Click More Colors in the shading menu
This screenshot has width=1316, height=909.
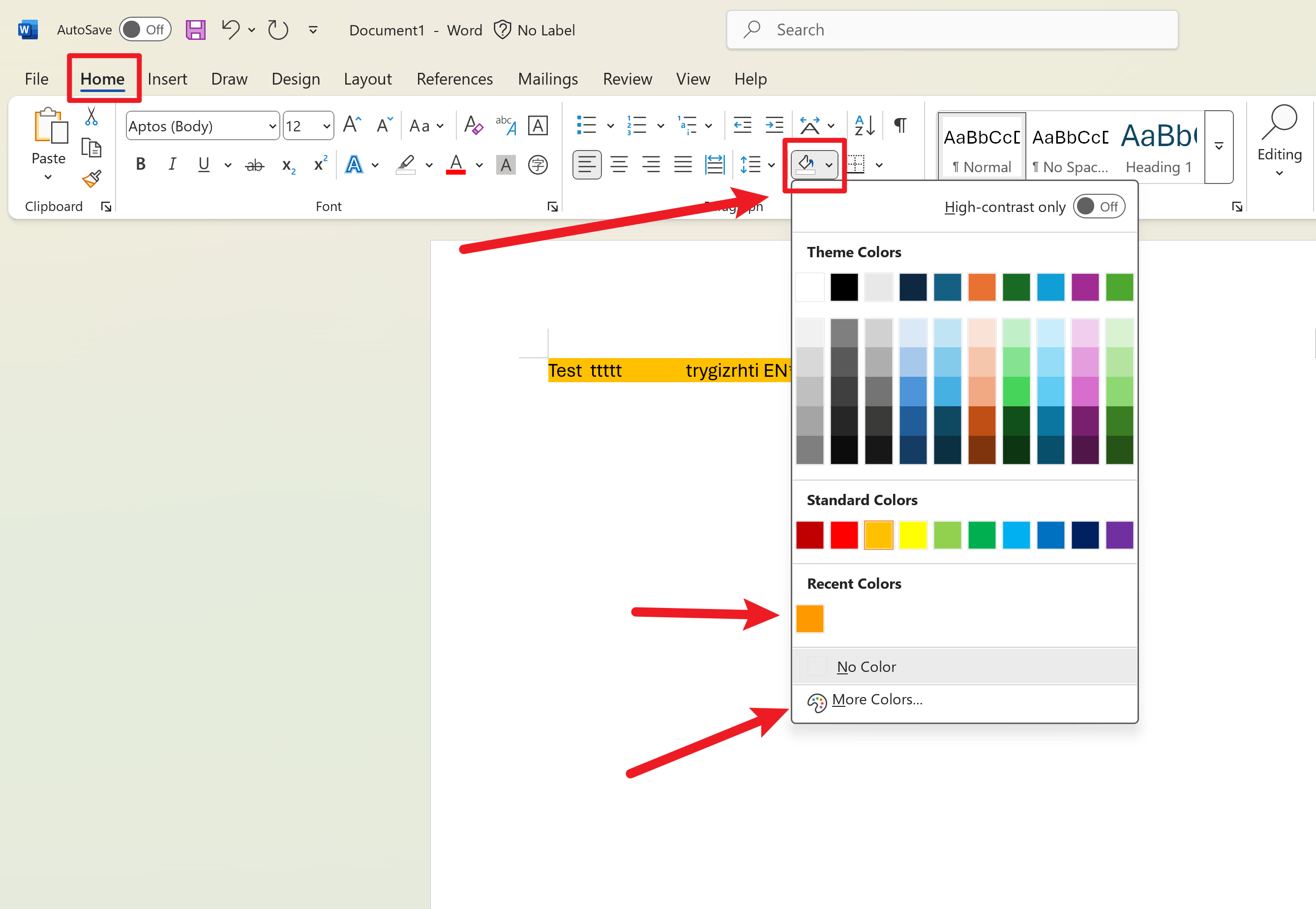pyautogui.click(x=877, y=699)
